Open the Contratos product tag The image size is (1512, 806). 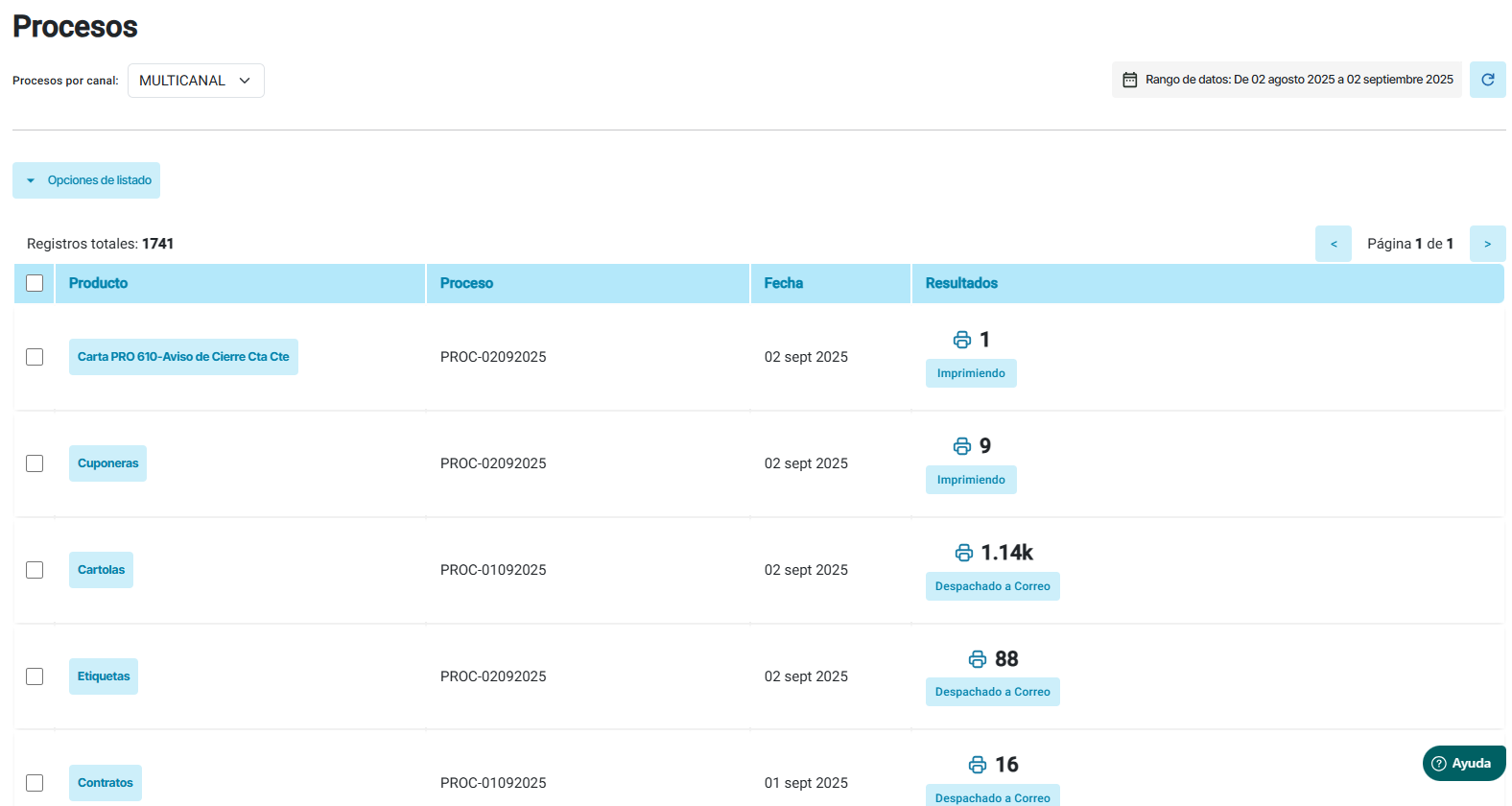click(x=106, y=783)
